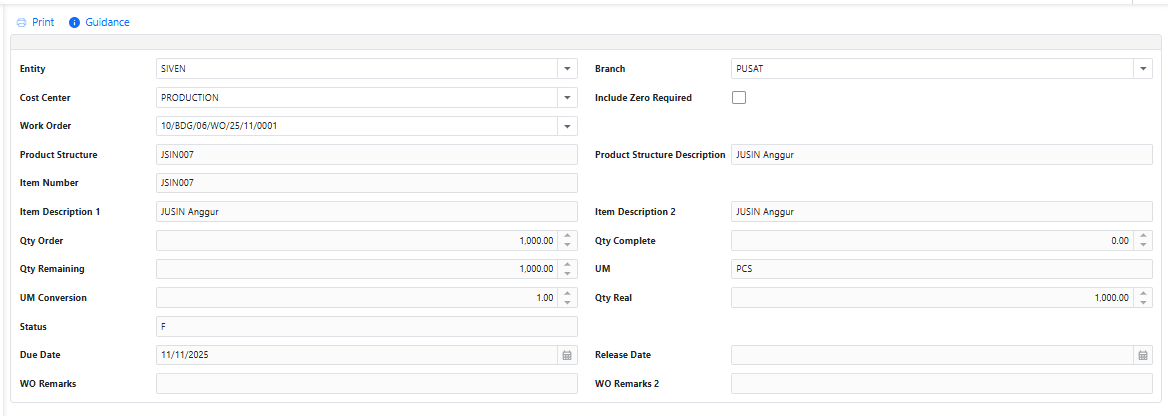Viewport: 1168px width, 416px height.
Task: Increase UM Conversion with up spinner
Action: tap(567, 294)
